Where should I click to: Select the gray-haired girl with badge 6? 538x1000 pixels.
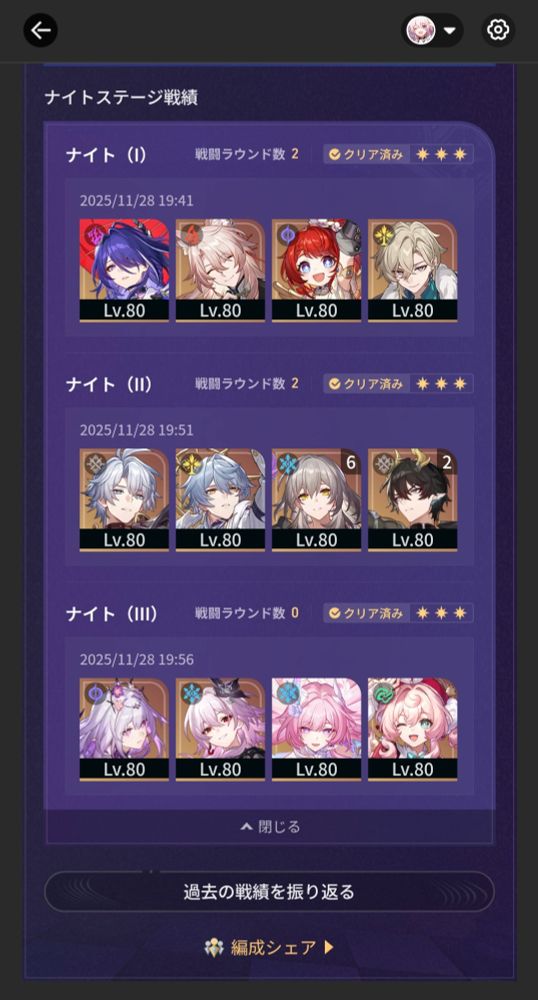point(317,500)
